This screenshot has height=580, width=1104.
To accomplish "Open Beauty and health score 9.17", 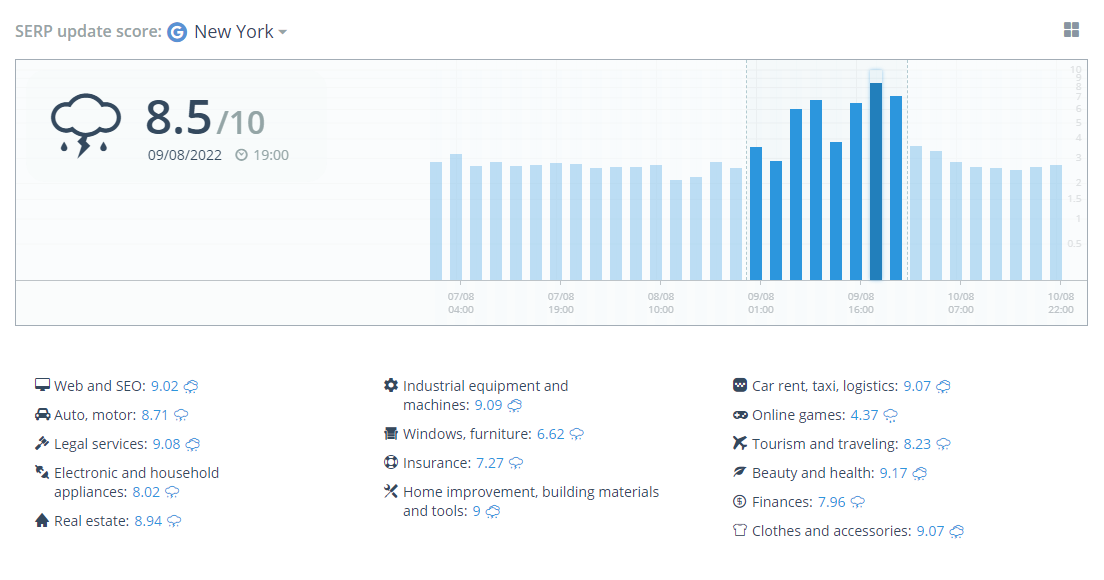I will coord(893,473).
